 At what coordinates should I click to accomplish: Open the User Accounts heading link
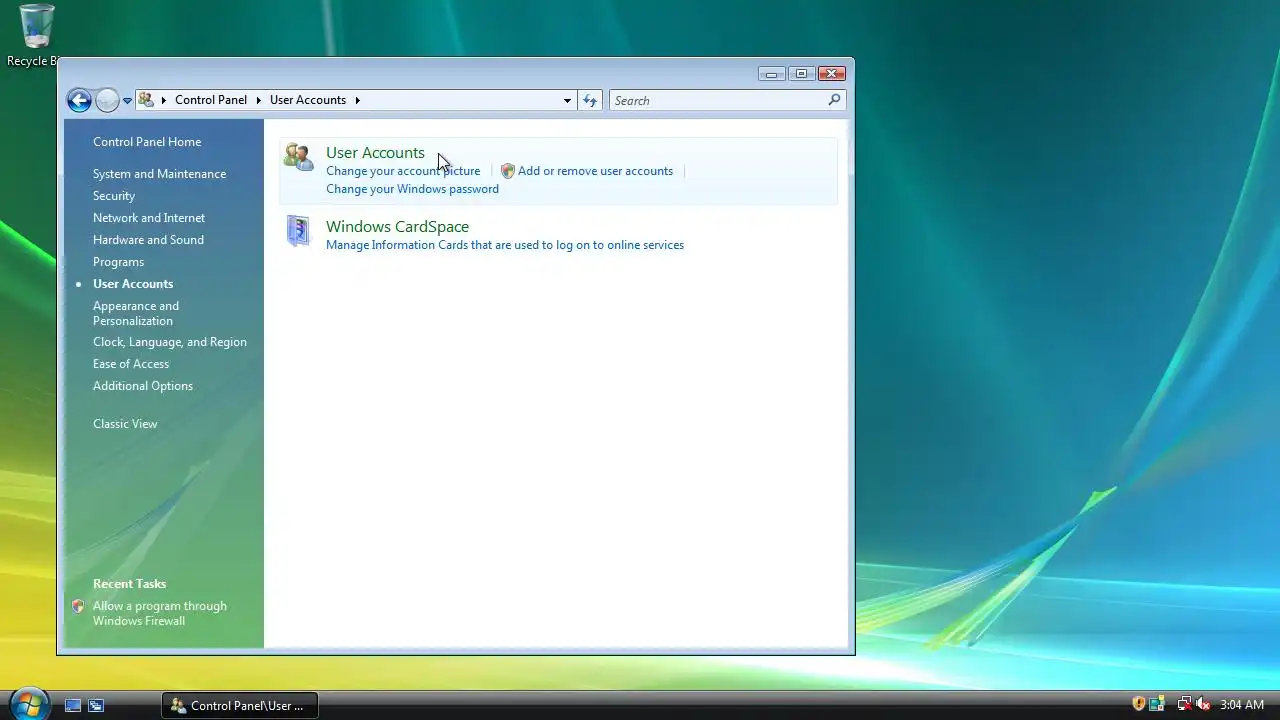375,152
